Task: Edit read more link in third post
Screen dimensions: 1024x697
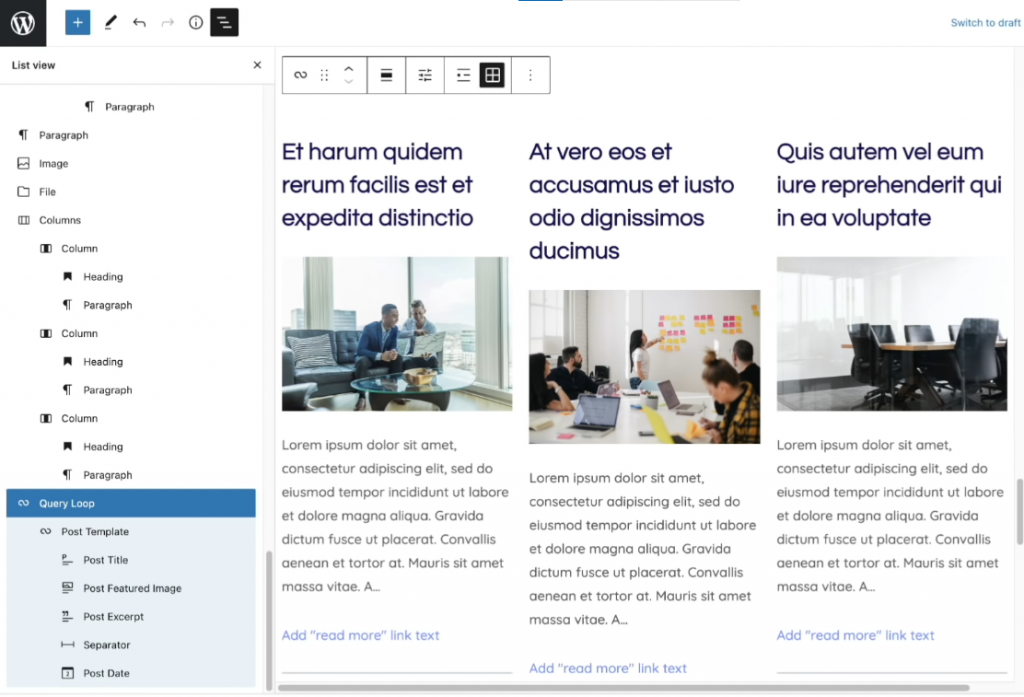Action: 856,635
